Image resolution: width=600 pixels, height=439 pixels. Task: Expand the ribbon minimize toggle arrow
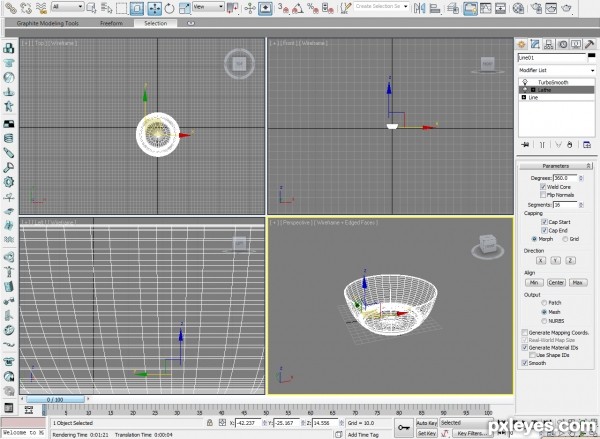(191, 23)
